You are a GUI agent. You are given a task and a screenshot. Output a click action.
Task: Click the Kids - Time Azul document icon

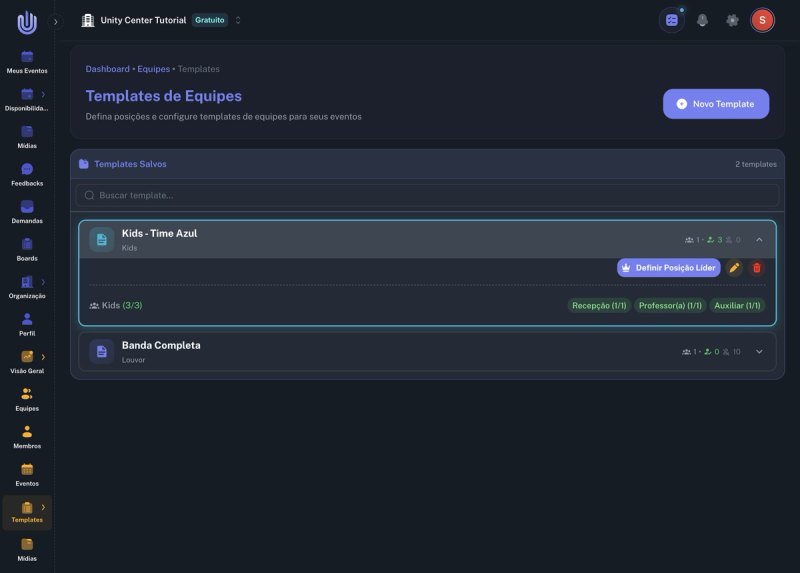point(102,240)
